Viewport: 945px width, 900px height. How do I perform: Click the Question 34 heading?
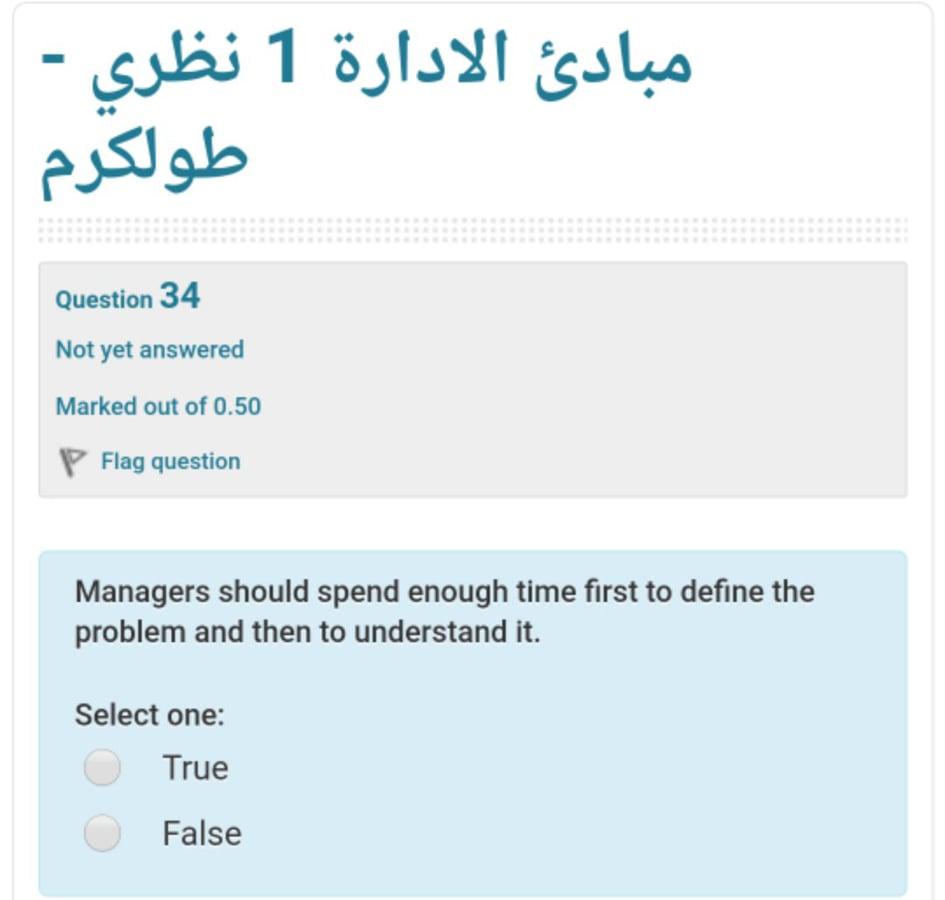(x=128, y=297)
